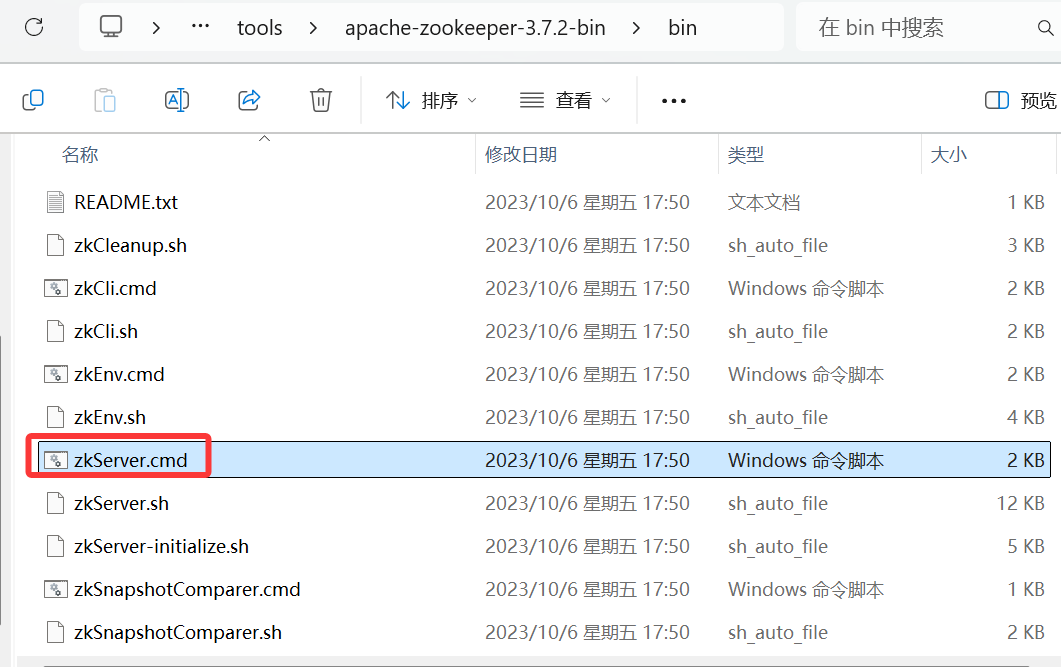Expand the chevron after tools breadcrumb
Screen dimensions: 1061x667
tap(313, 28)
